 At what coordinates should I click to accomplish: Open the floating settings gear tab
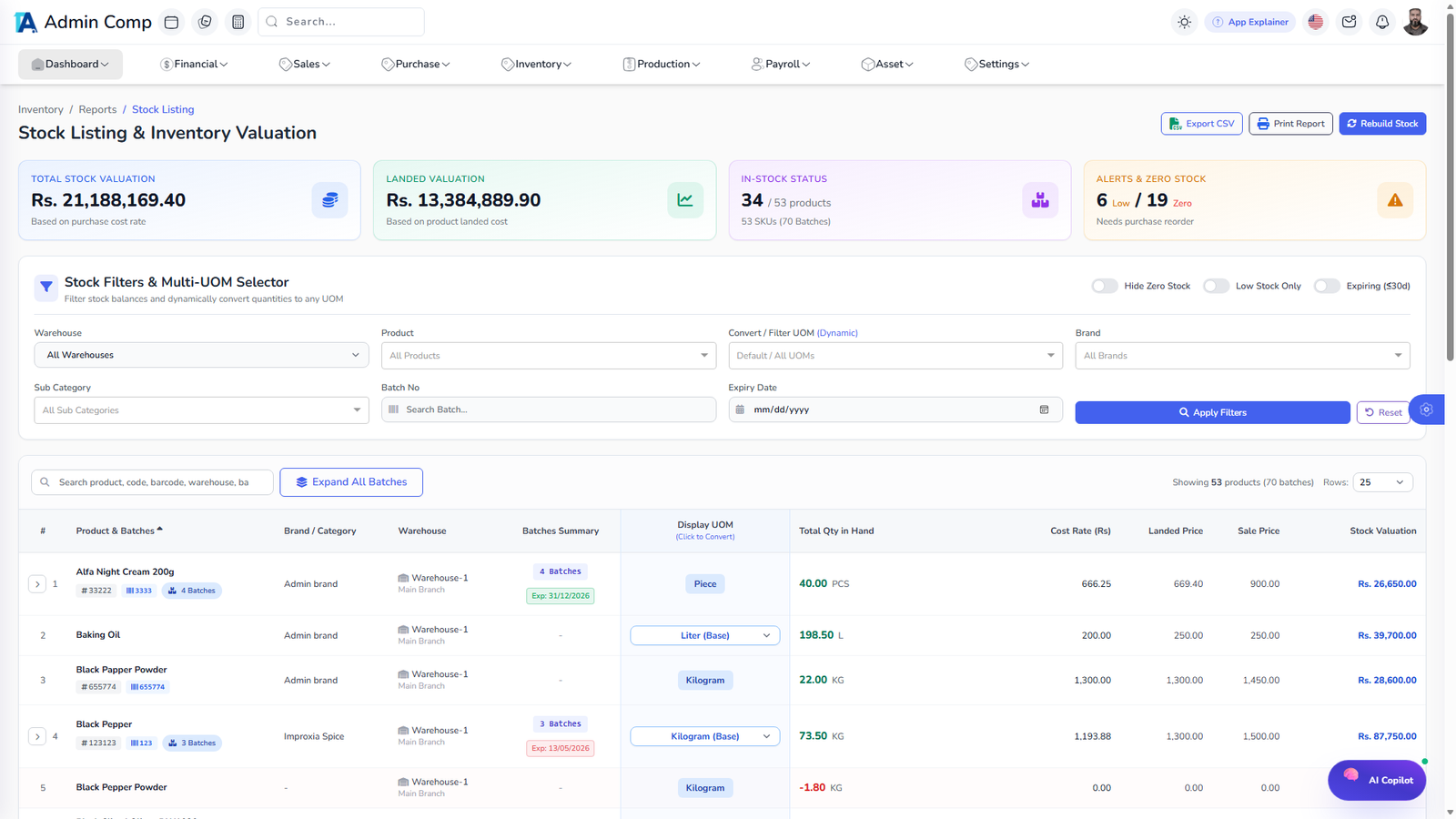pyautogui.click(x=1426, y=409)
